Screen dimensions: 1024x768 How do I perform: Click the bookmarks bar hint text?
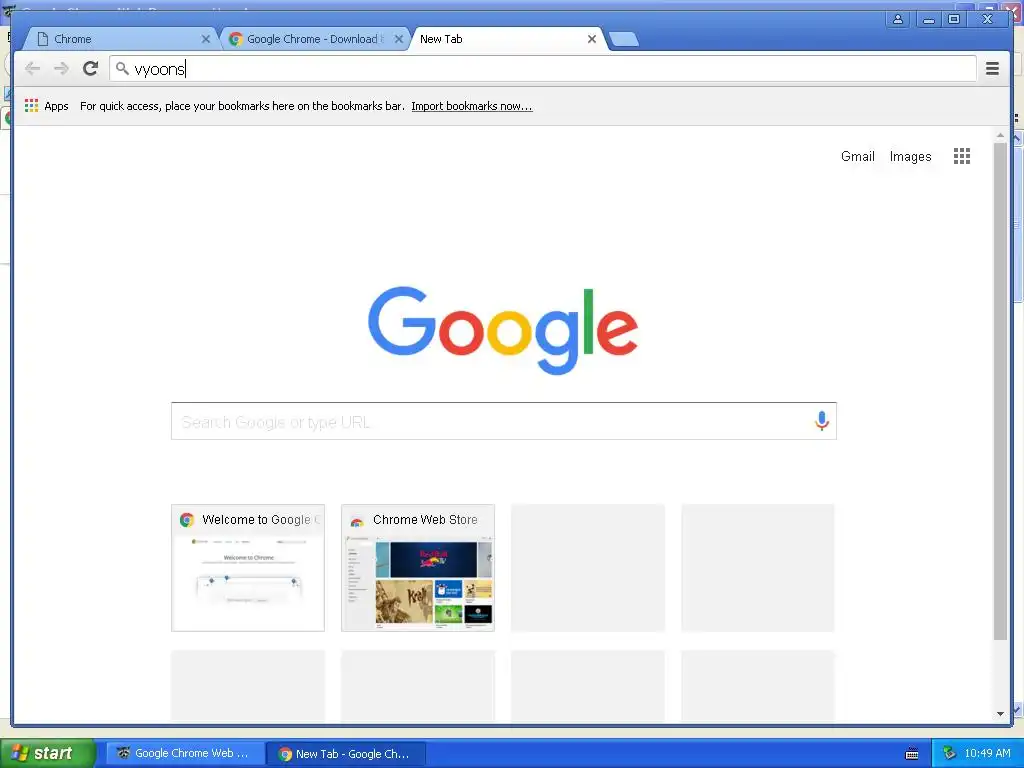(x=242, y=106)
